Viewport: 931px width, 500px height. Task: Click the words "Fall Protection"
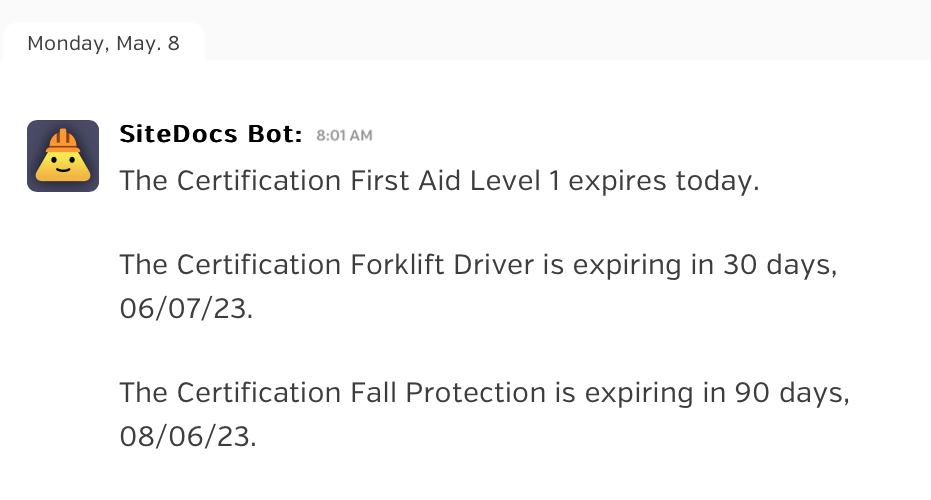[x=448, y=393]
